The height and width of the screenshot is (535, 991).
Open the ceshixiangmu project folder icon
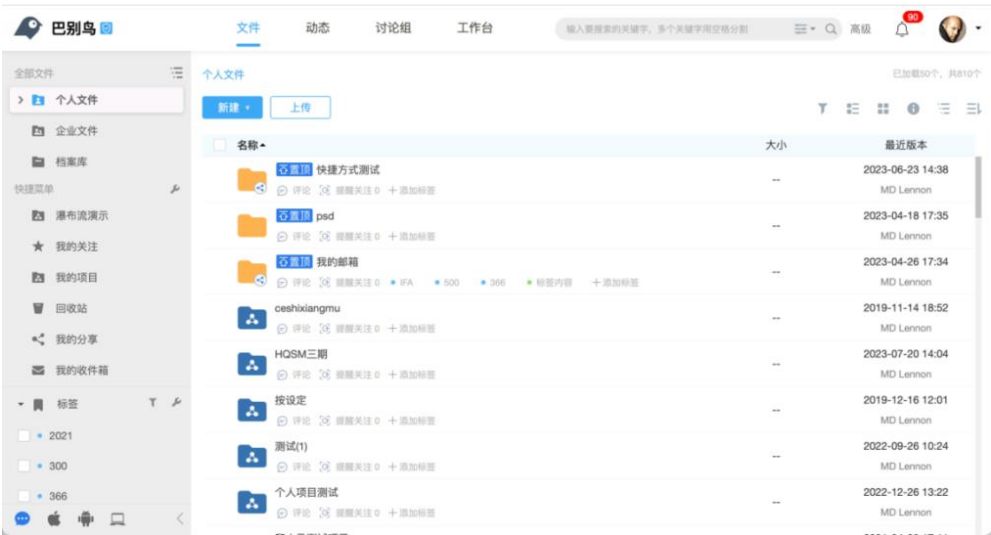(252, 317)
